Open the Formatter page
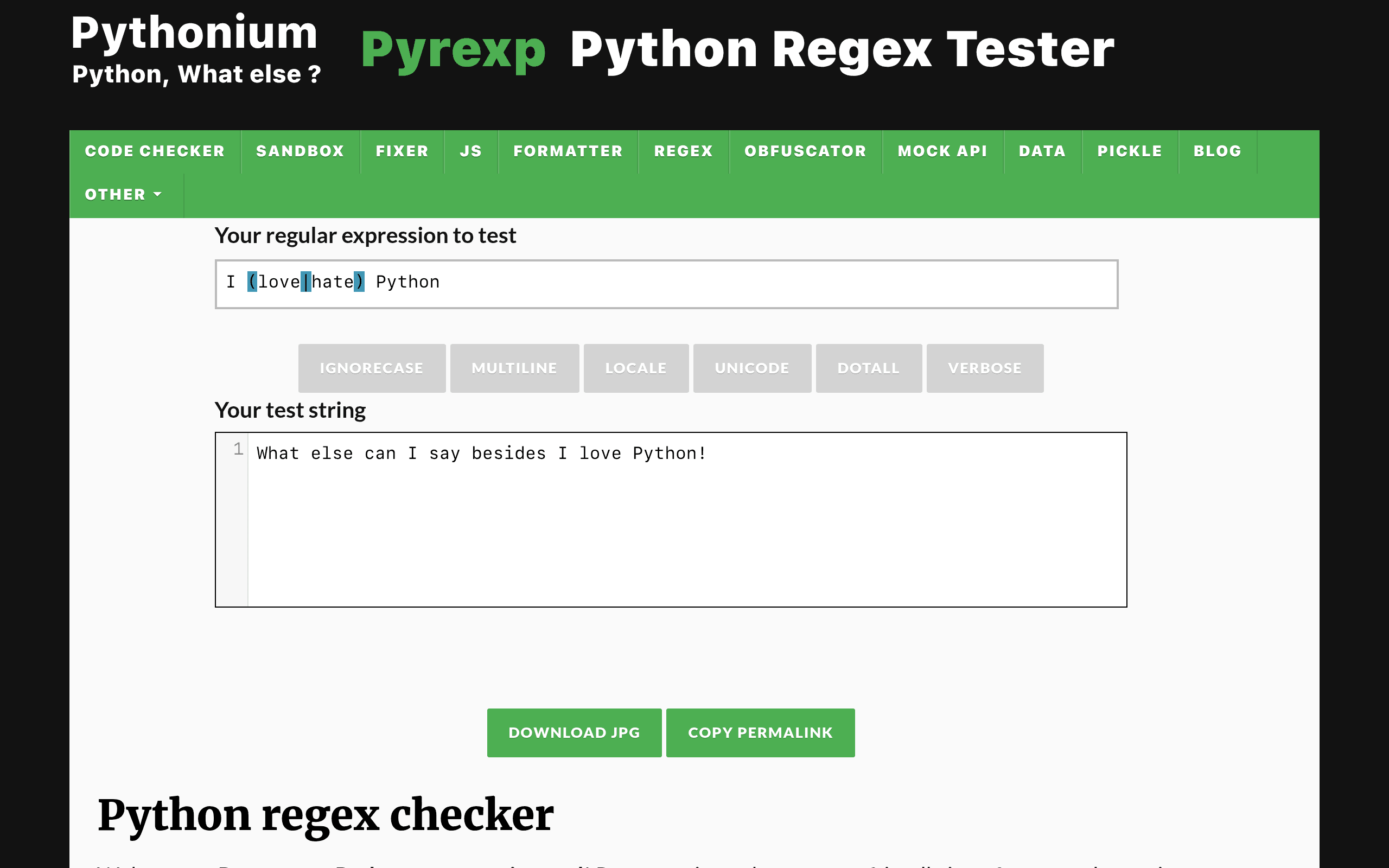This screenshot has width=1389, height=868. pos(568,151)
